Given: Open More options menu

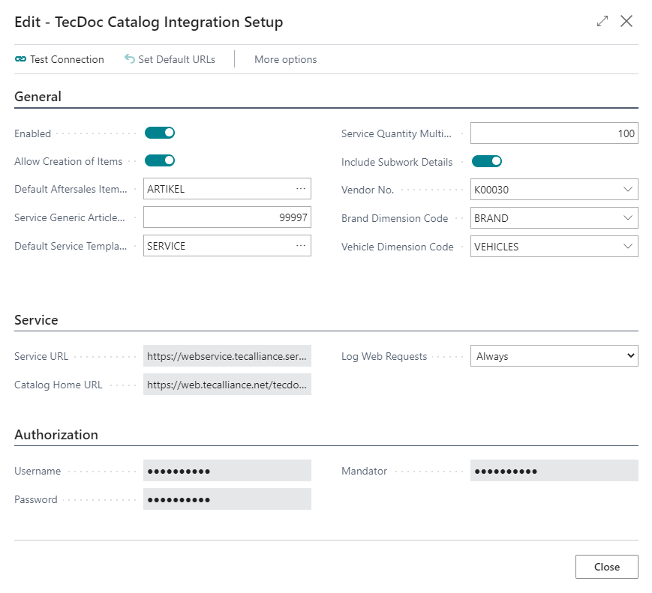Looking at the screenshot, I should [x=285, y=59].
